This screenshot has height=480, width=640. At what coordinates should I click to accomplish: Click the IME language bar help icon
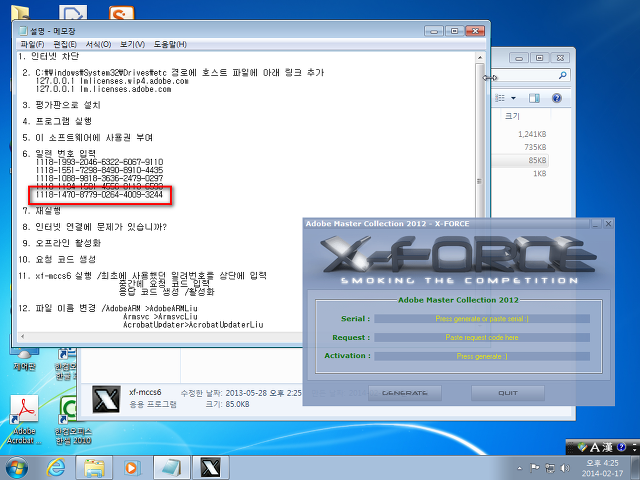[x=621, y=447]
